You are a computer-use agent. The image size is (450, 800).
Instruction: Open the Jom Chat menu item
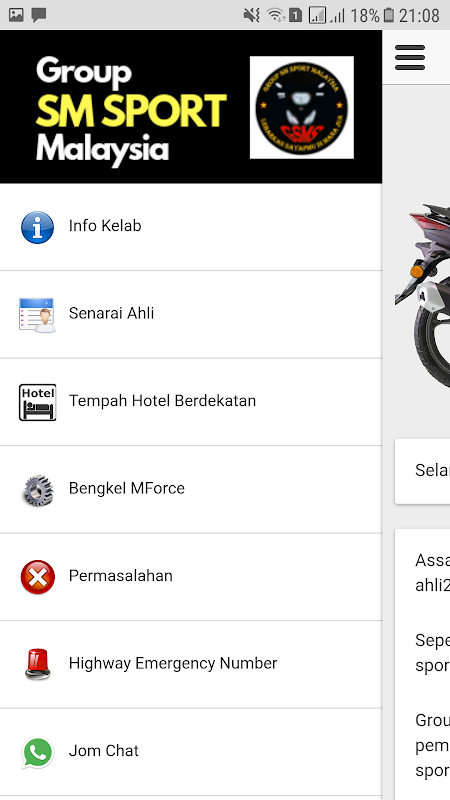pyautogui.click(x=191, y=752)
